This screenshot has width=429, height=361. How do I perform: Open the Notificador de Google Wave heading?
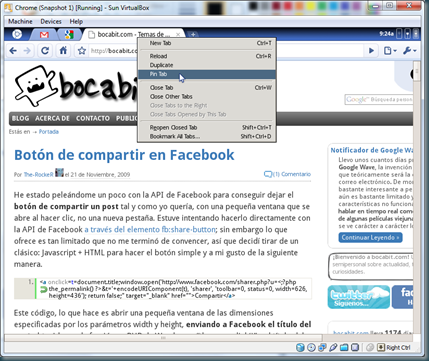click(x=372, y=150)
